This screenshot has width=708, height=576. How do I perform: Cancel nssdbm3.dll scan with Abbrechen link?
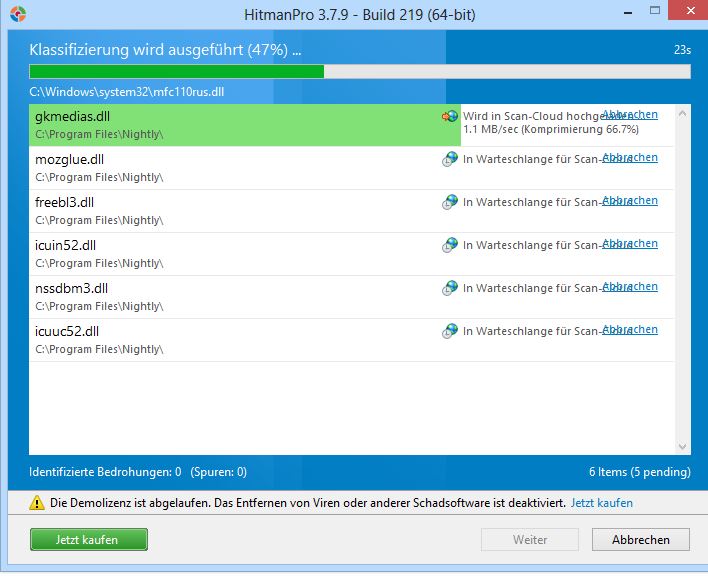coord(630,286)
